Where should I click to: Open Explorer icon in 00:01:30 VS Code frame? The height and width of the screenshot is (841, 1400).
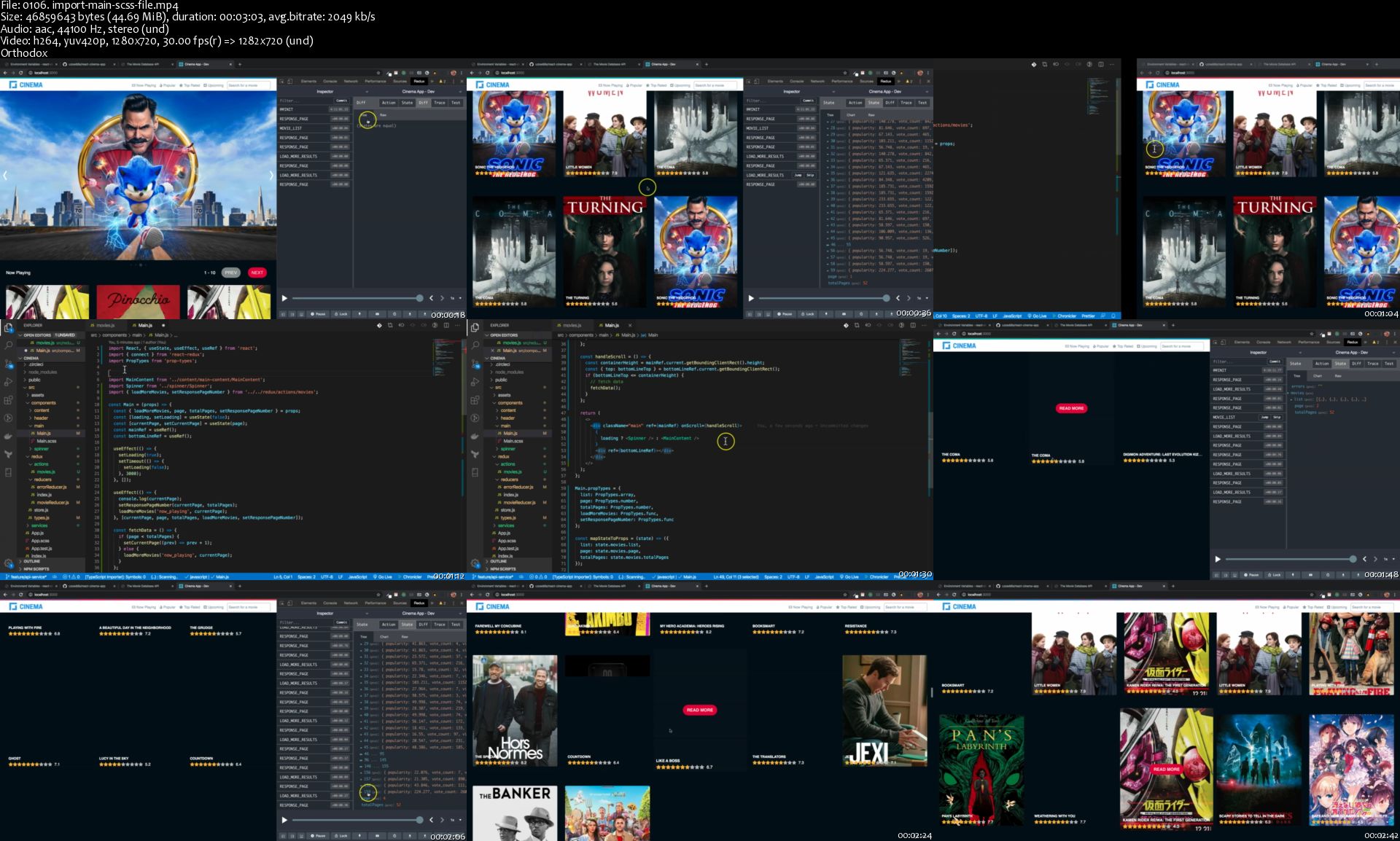click(475, 328)
